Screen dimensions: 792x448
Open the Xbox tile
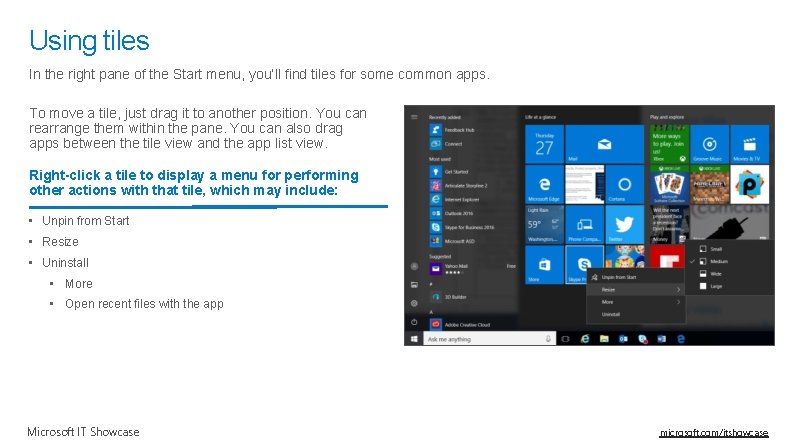(x=669, y=144)
